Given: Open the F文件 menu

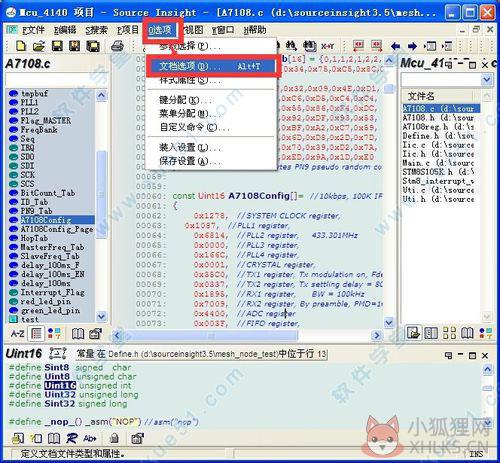Looking at the screenshot, I should tap(33, 30).
